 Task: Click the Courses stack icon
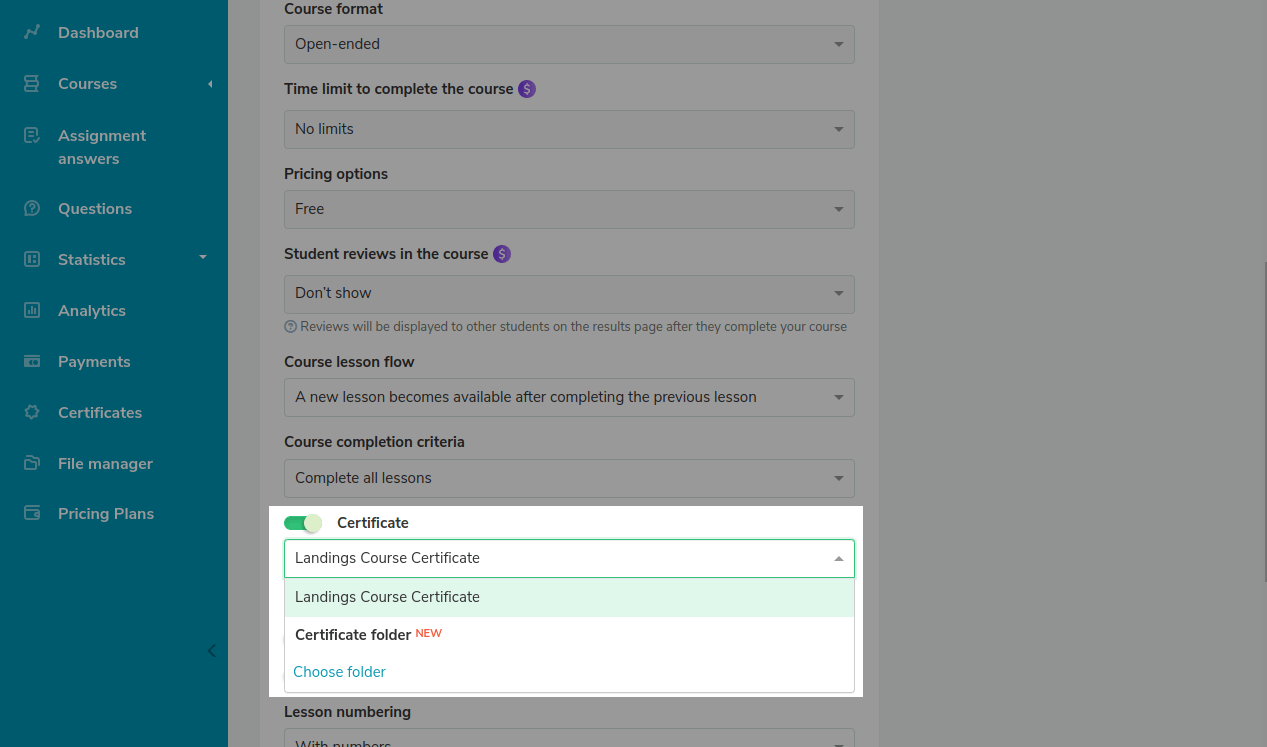click(32, 84)
